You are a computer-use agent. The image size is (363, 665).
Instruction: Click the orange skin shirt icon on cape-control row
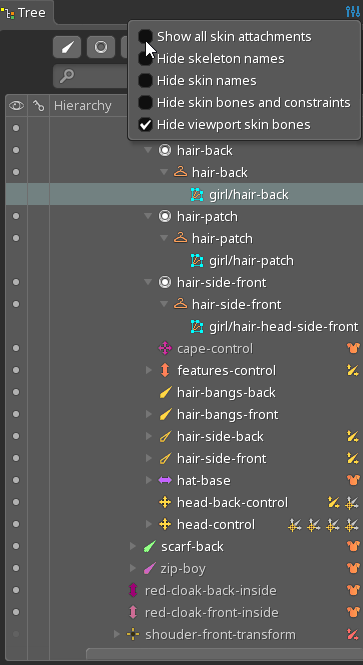tap(353, 349)
